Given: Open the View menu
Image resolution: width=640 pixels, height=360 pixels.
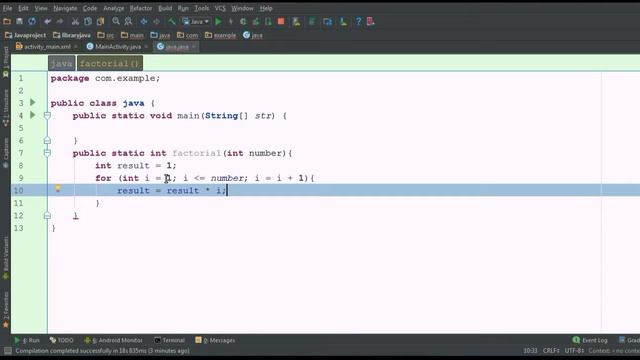Looking at the screenshot, I should [x=41, y=8].
